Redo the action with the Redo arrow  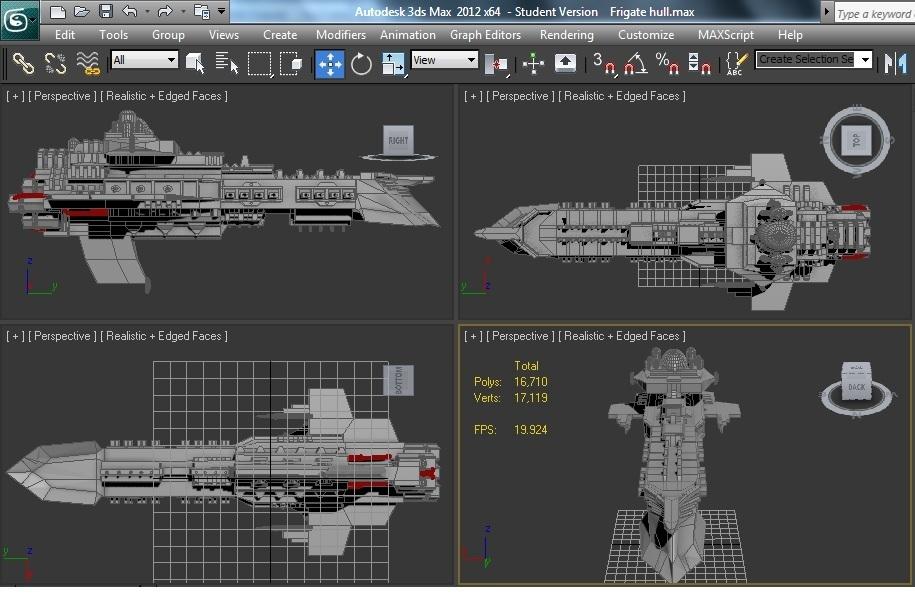pos(165,12)
